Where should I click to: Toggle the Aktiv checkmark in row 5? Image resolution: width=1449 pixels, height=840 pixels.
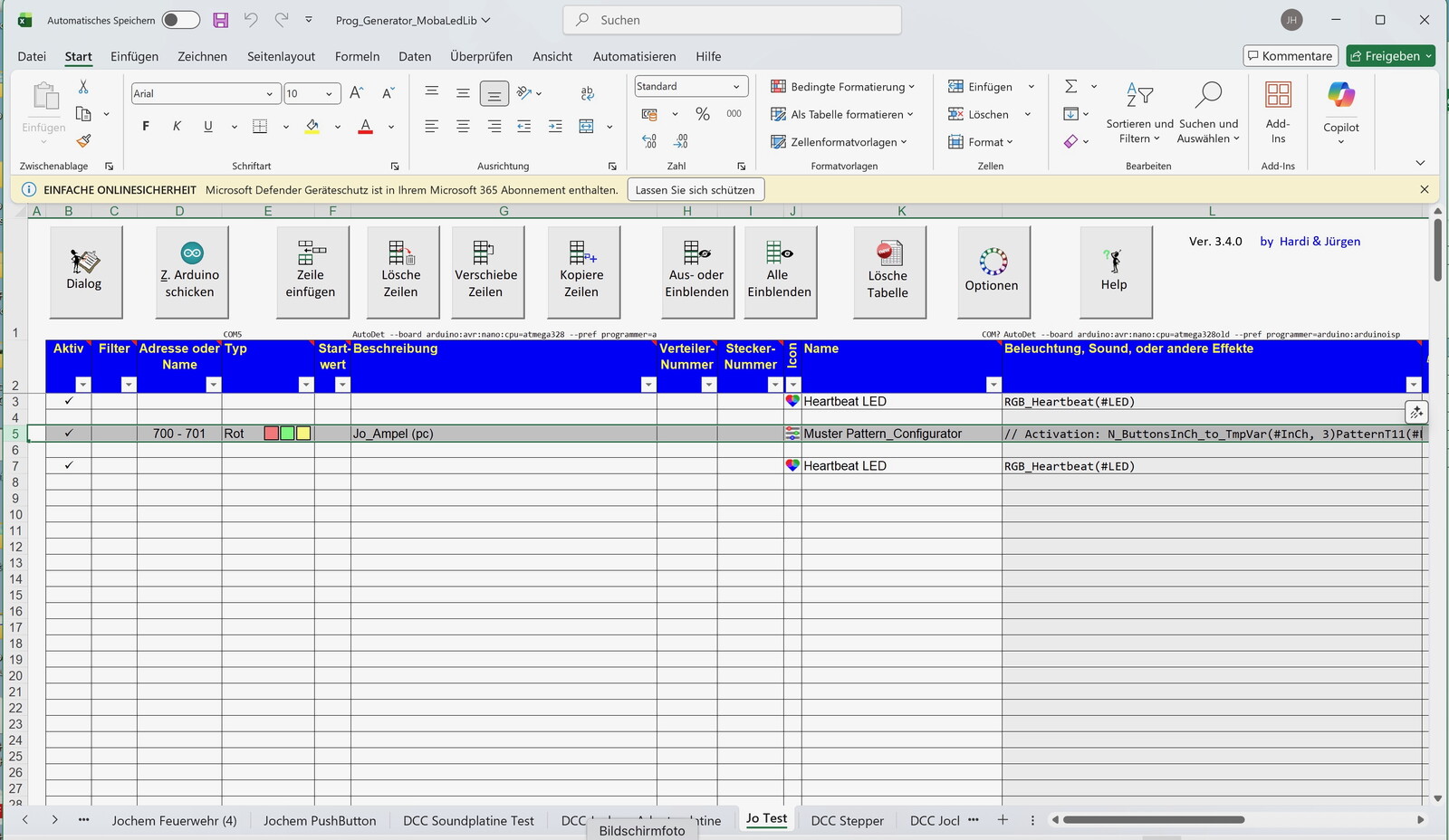click(69, 434)
